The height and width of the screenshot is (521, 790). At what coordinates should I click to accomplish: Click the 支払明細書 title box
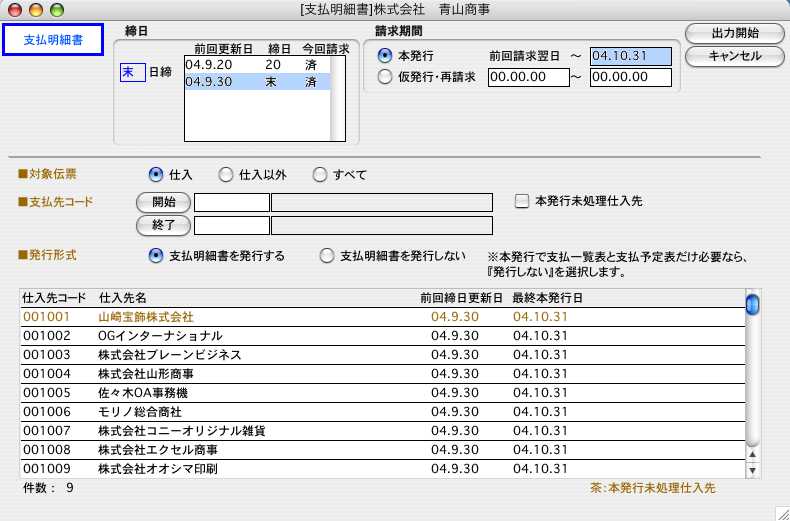point(53,40)
